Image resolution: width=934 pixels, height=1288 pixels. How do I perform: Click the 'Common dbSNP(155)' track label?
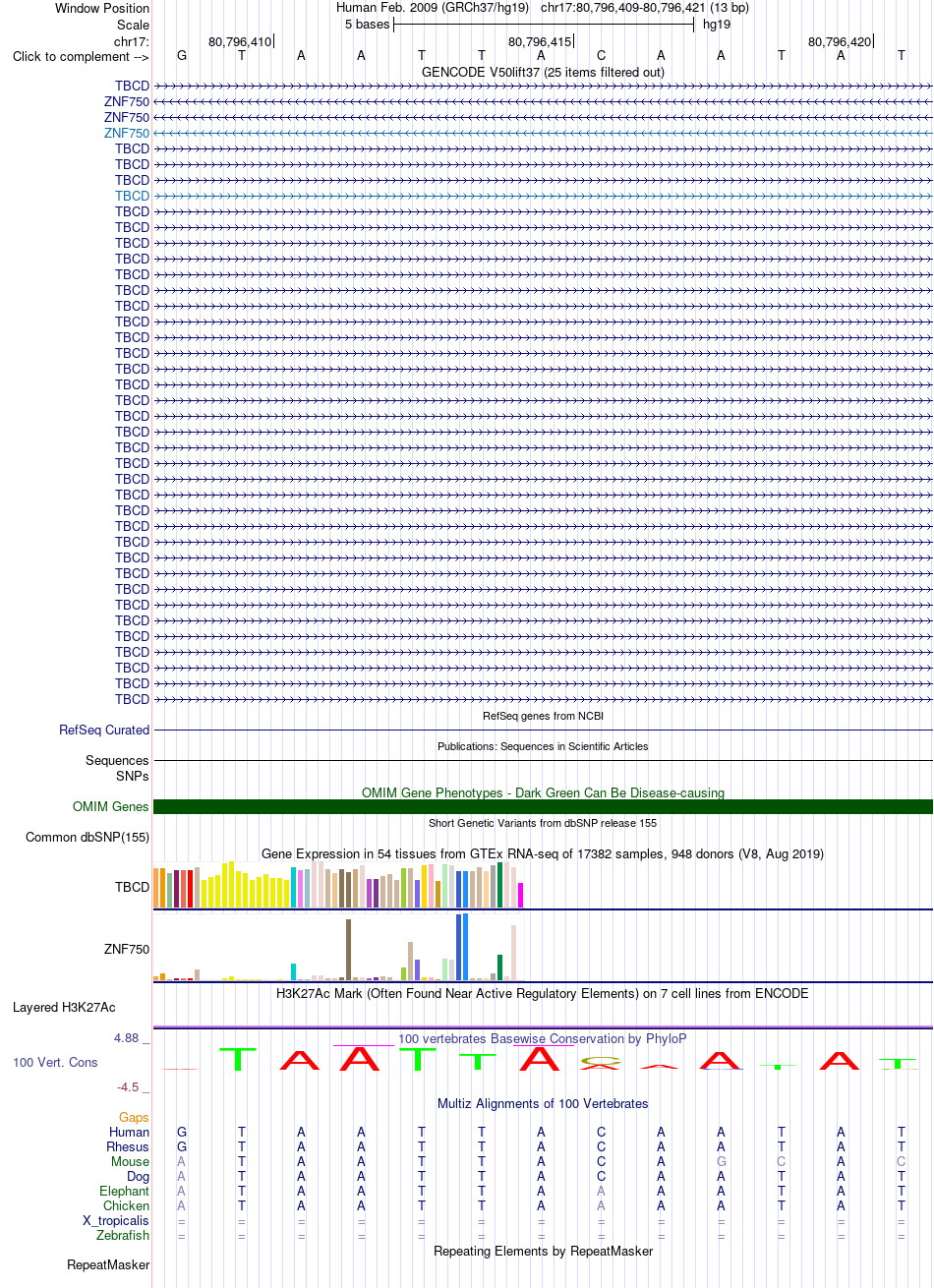pos(88,838)
